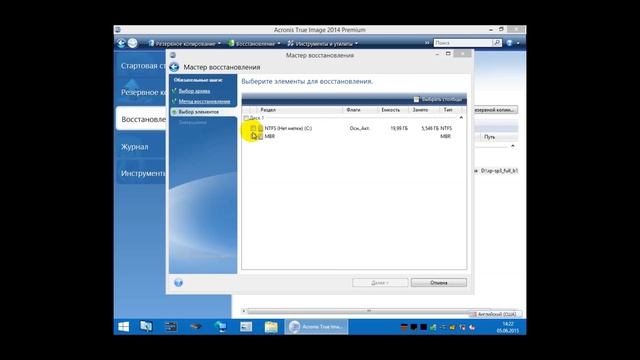Image resolution: width=640 pixels, height=360 pixels.
Task: Click the wizard back arrow icon
Action: coord(174,67)
